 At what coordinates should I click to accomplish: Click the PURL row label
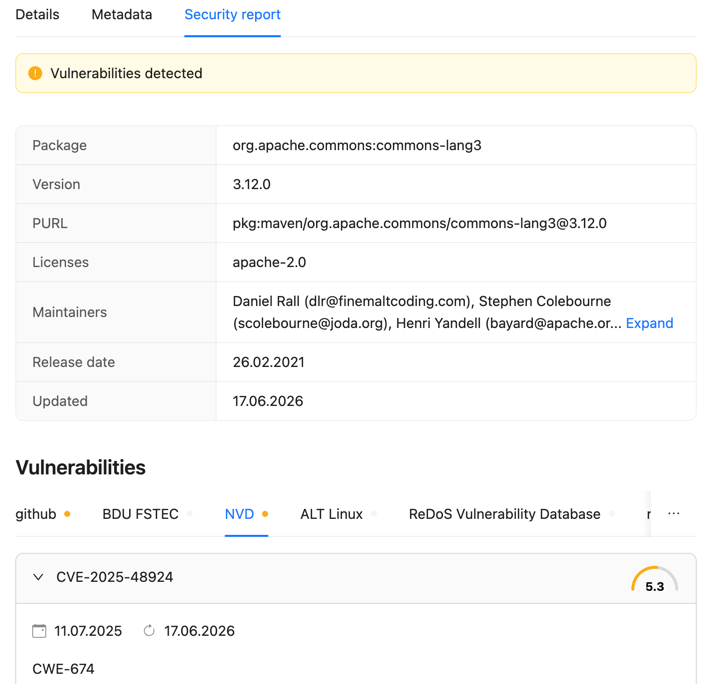50,223
